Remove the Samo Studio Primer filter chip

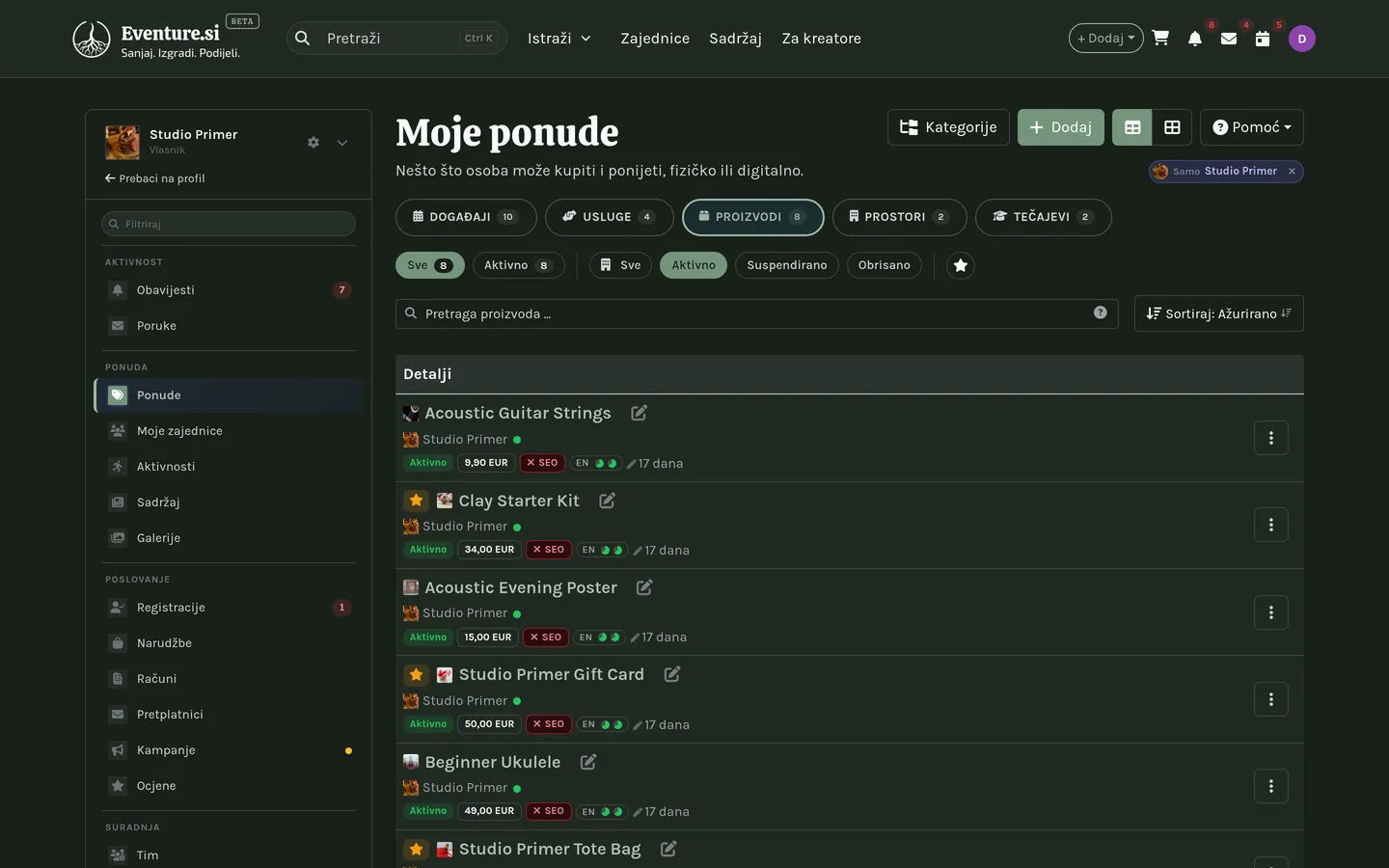click(x=1292, y=171)
